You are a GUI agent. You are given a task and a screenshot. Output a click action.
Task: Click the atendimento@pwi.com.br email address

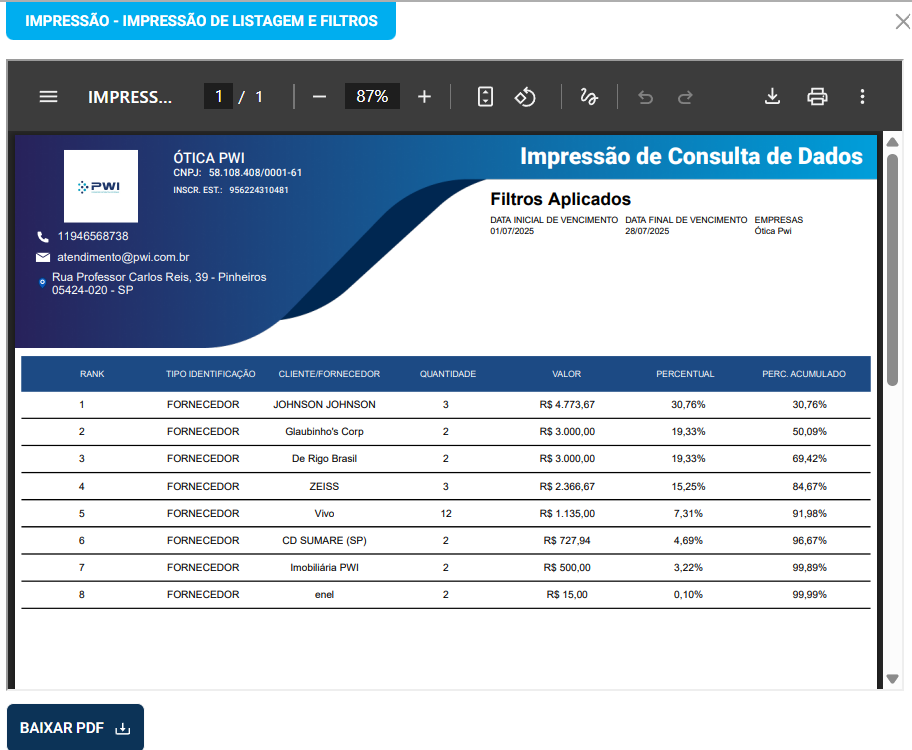tap(123, 257)
